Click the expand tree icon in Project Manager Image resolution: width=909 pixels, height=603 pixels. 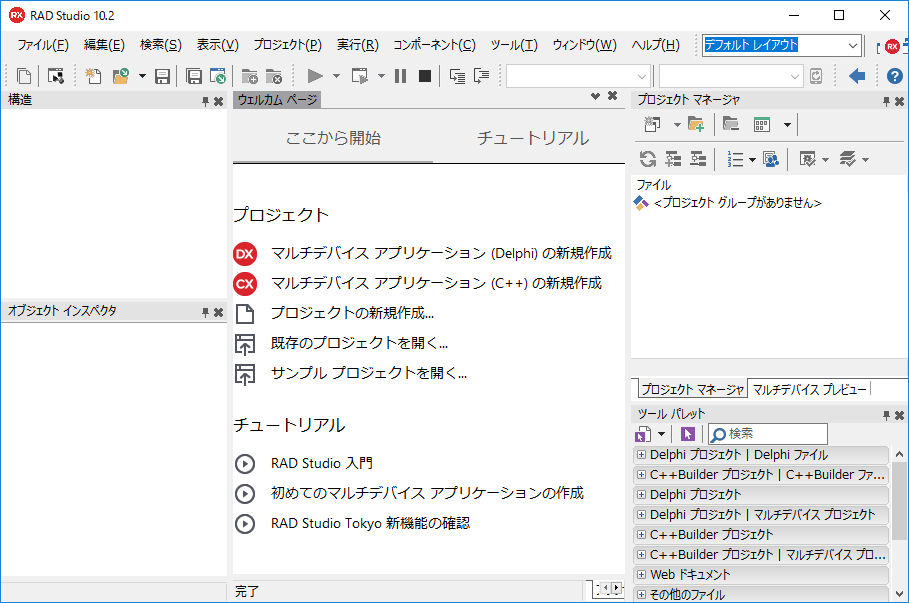673,159
